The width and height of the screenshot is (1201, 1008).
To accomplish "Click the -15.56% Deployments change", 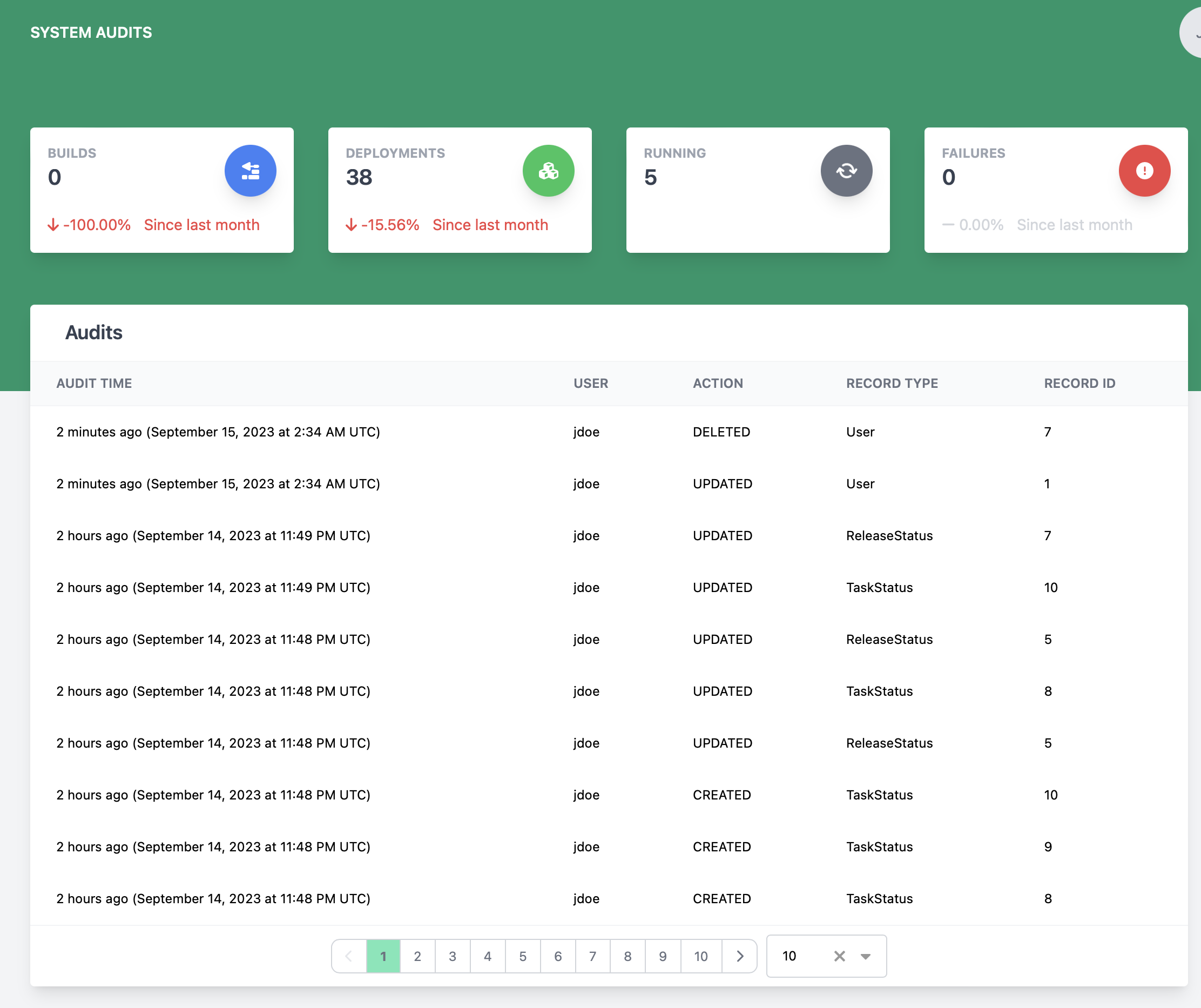I will [390, 225].
